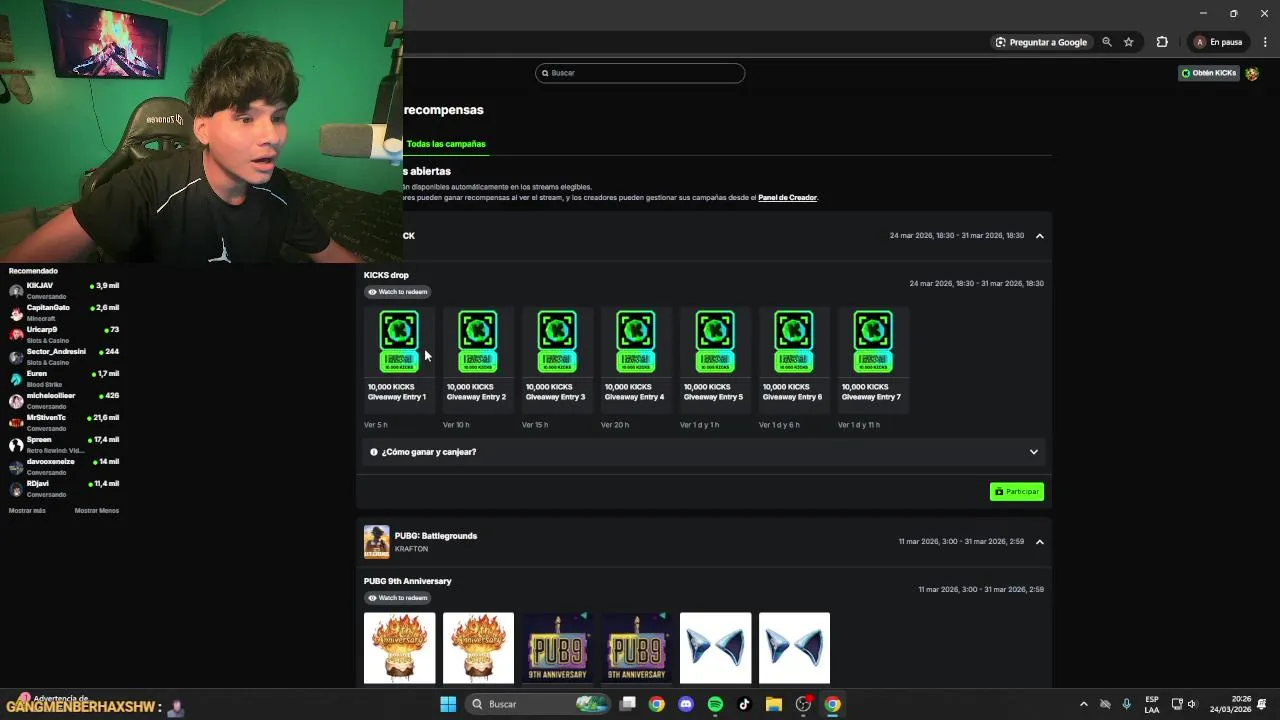Viewport: 1280px width, 720px height.
Task: Open Uricarp9's channel in Recomendado
Action: [x=64, y=335]
